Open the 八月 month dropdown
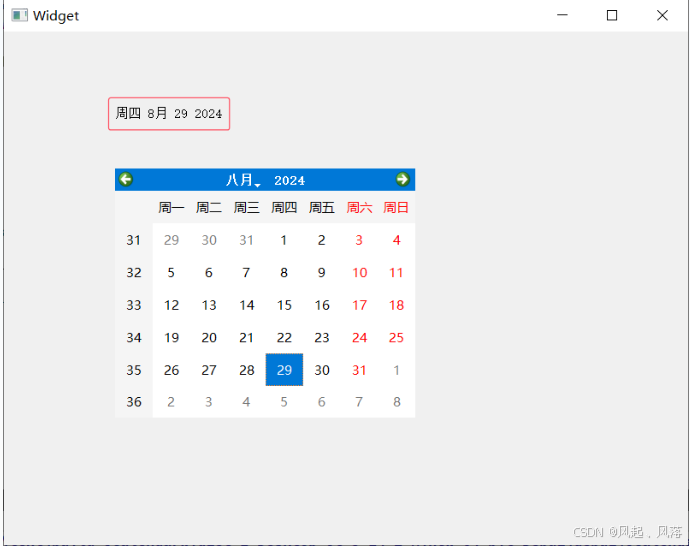Screen dimensions: 690x546 pyautogui.click(x=243, y=180)
